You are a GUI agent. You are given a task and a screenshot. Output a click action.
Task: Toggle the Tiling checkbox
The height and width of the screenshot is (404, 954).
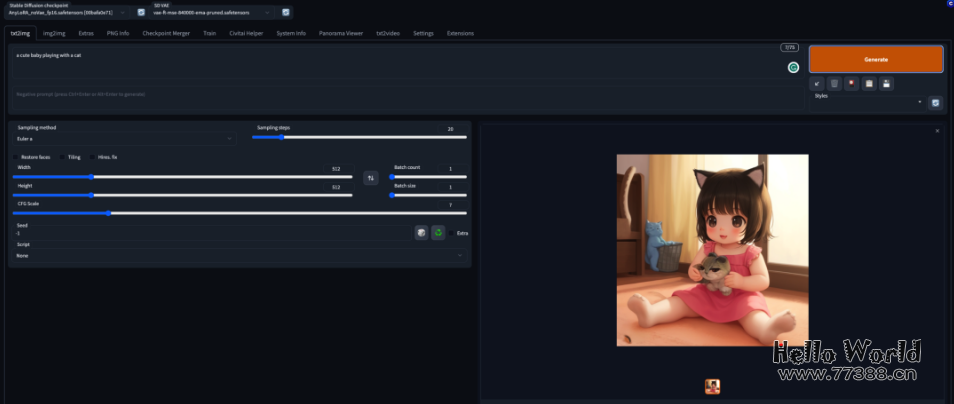62,157
